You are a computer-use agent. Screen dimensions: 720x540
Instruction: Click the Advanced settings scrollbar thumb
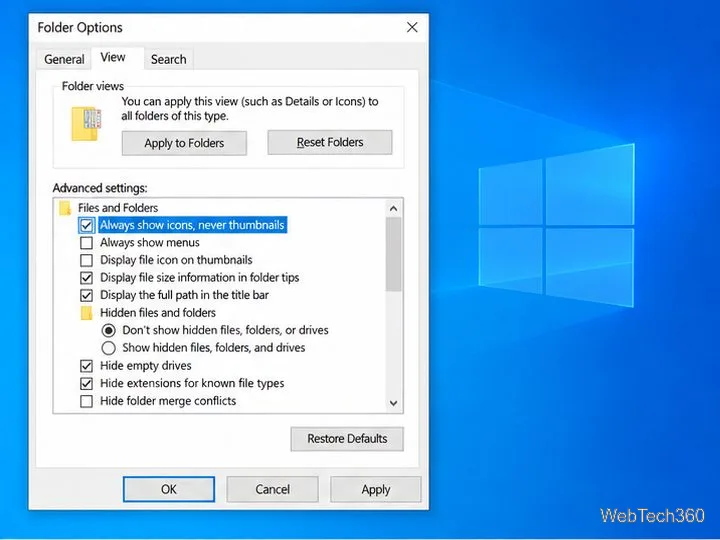(394, 254)
